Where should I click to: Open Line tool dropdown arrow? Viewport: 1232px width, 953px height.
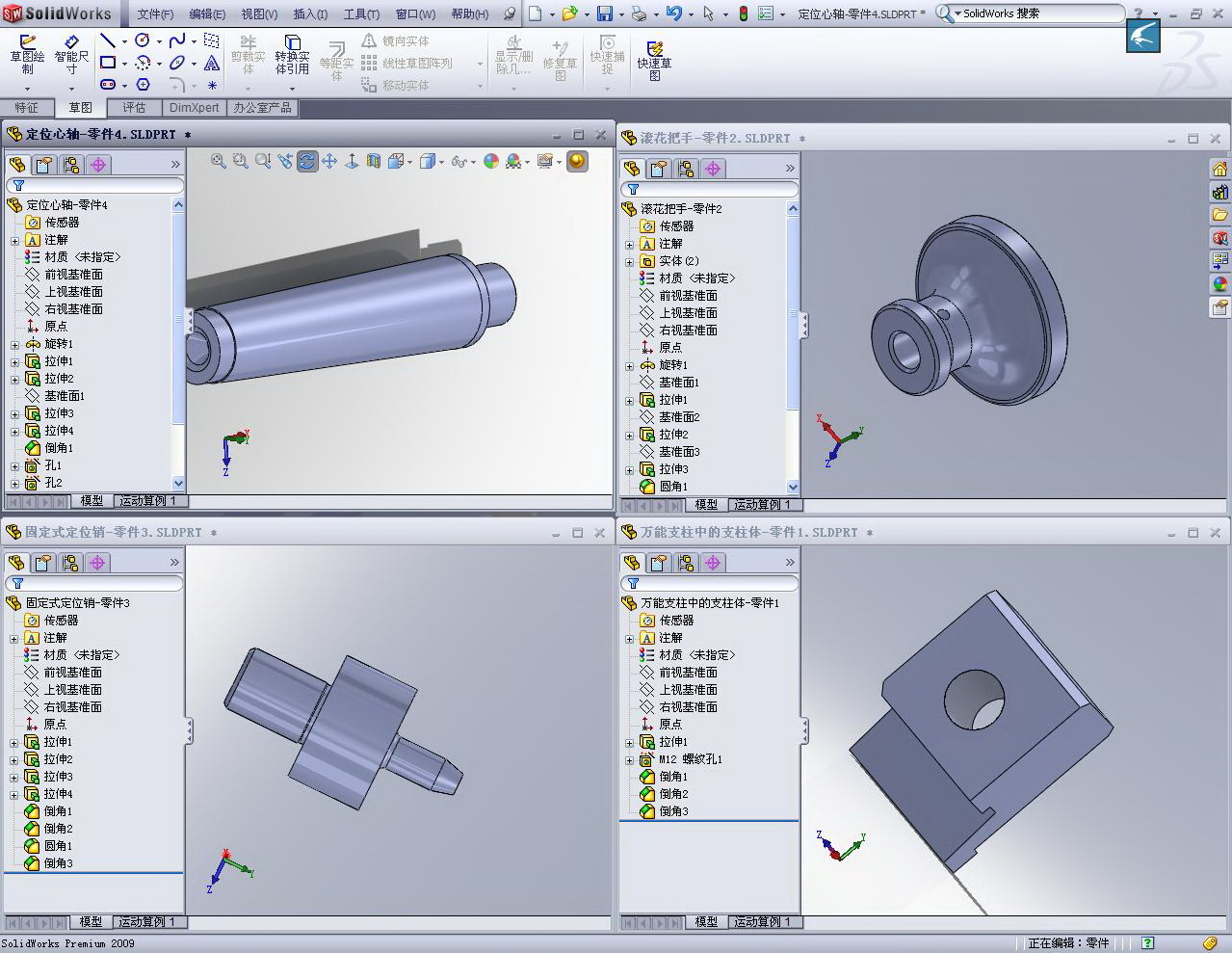(124, 41)
